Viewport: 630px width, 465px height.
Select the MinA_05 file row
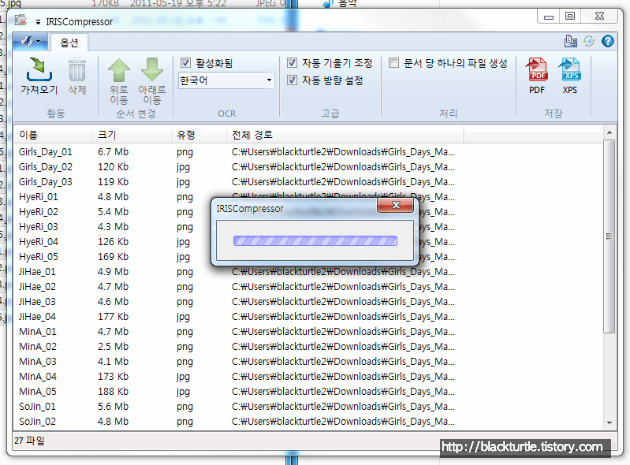308,391
